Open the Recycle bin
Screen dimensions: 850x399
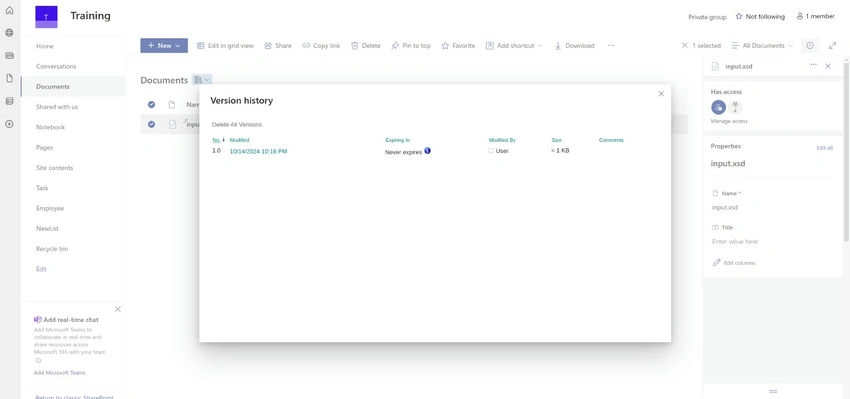[52, 249]
